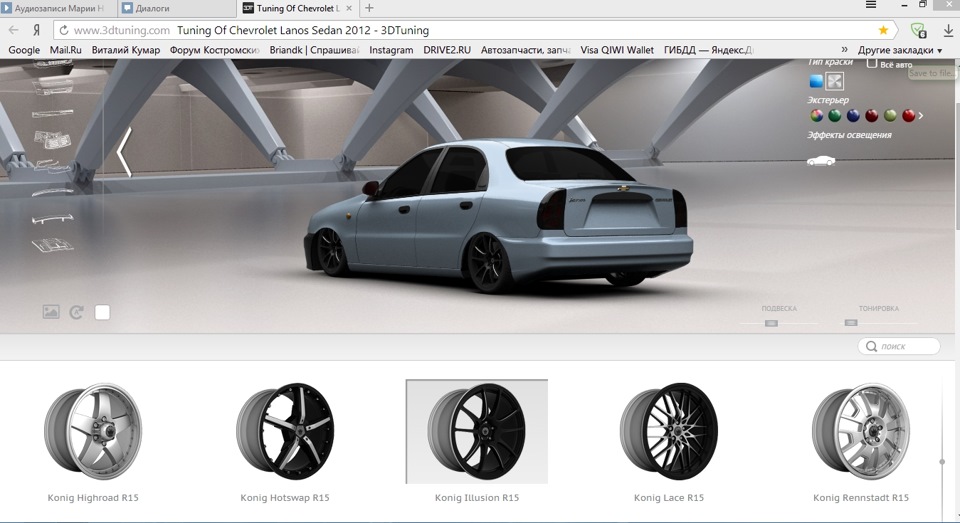Open the green shield protection icon
This screenshot has height=523, width=960.
tap(918, 30)
